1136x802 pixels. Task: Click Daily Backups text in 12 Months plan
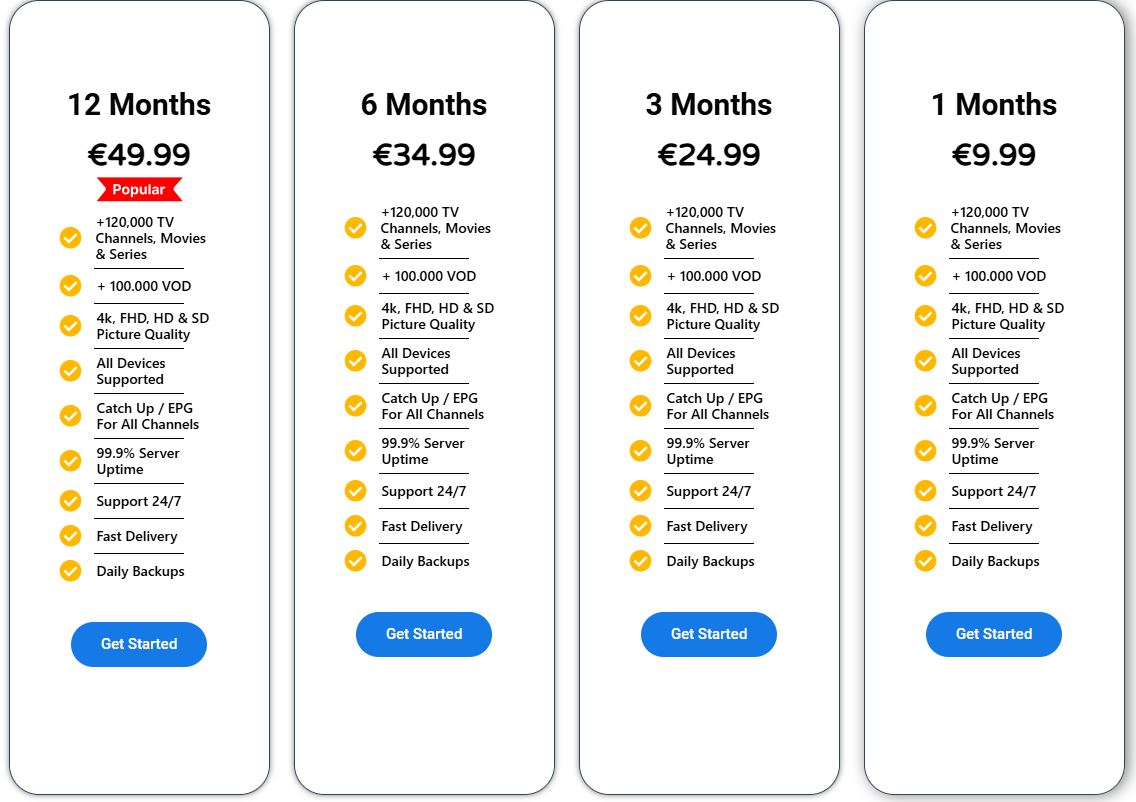141,571
